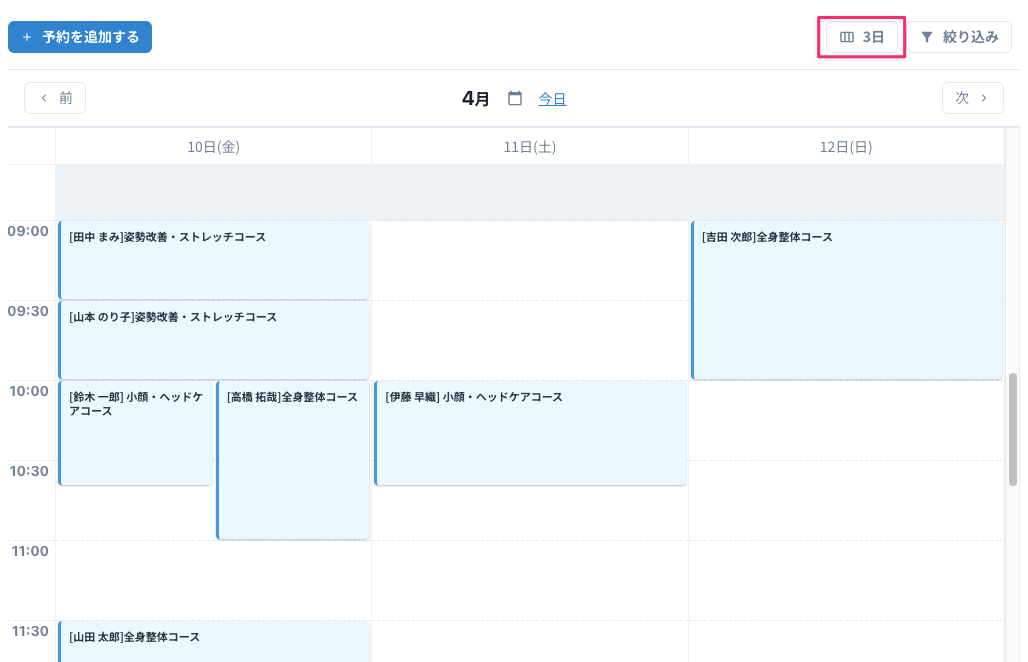Select the 10日(金) column header
1028x662 pixels.
213,147
